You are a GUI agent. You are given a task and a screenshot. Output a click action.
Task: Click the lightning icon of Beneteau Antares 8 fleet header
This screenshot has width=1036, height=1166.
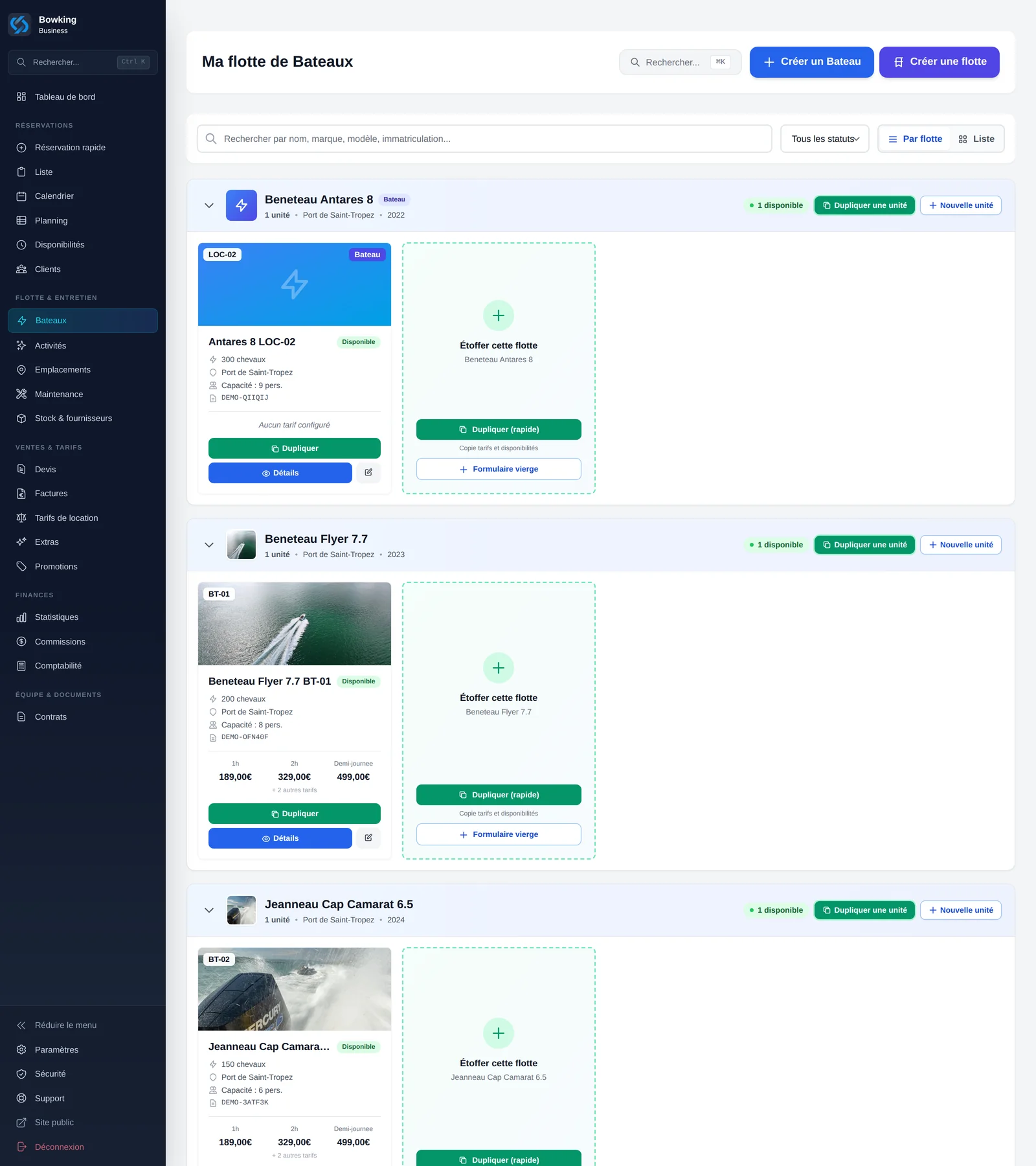[242, 205]
